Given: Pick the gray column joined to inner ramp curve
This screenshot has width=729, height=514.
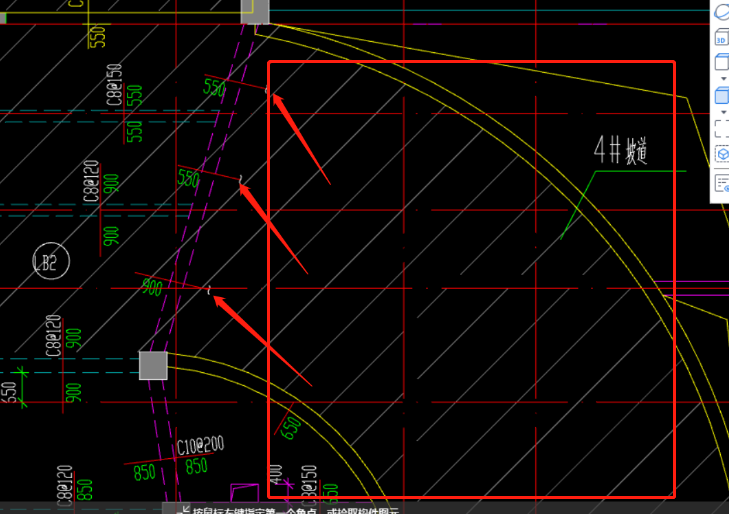Looking at the screenshot, I should [x=153, y=366].
